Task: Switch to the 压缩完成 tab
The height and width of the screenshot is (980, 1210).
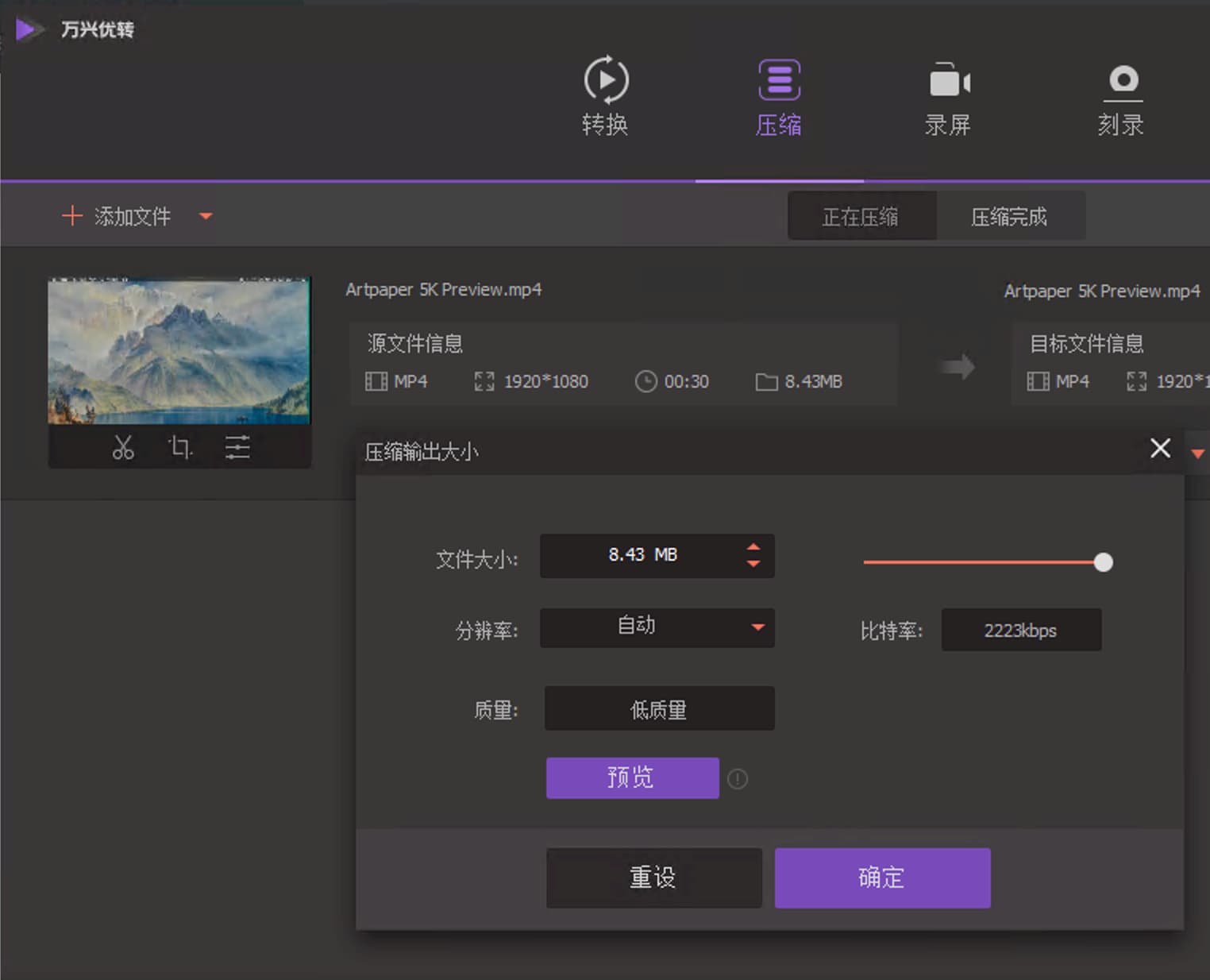Action: point(1010,216)
